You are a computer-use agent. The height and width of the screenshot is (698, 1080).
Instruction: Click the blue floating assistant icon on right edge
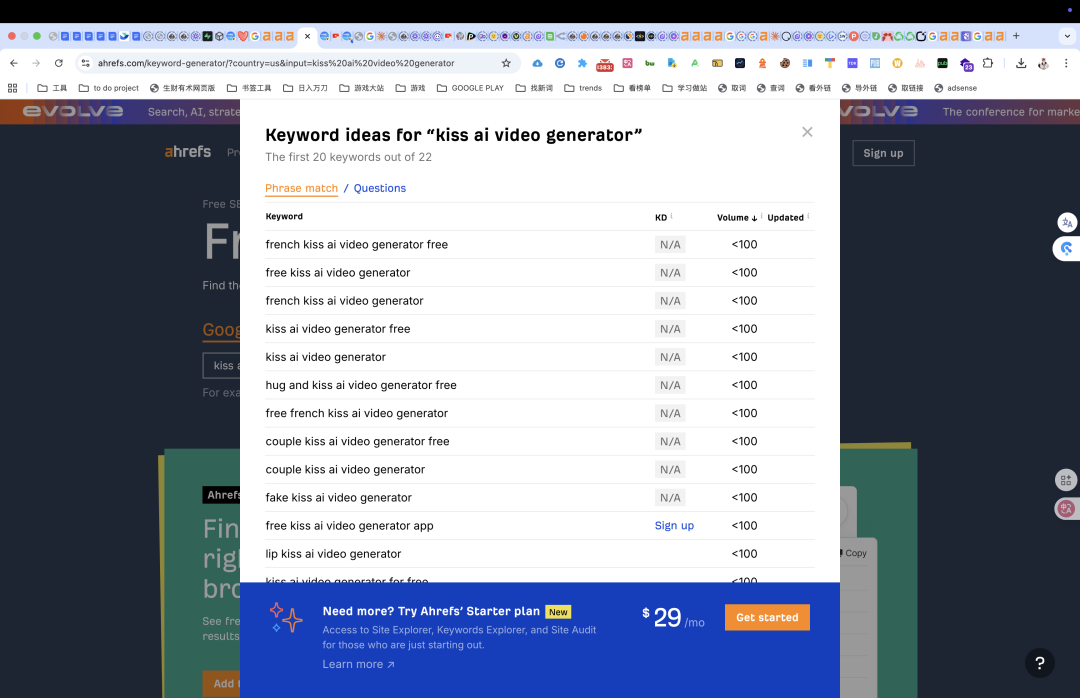pos(1067,248)
